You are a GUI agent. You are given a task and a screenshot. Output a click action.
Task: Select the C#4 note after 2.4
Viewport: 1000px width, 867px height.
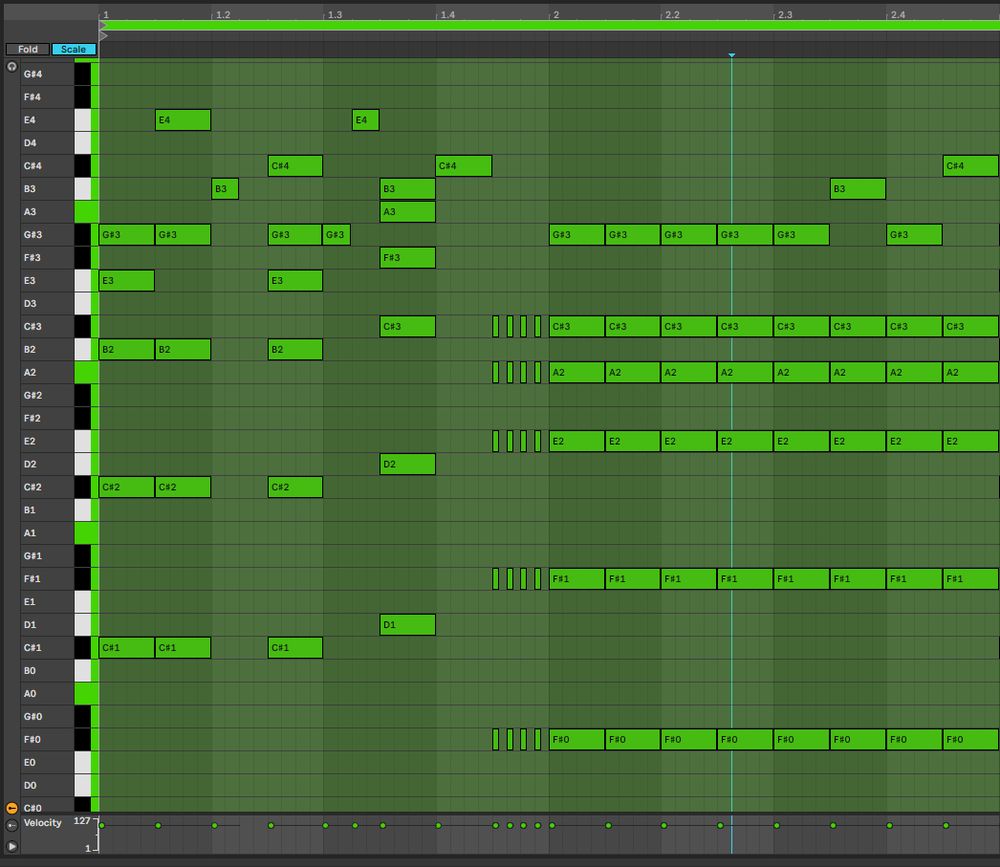pos(971,166)
